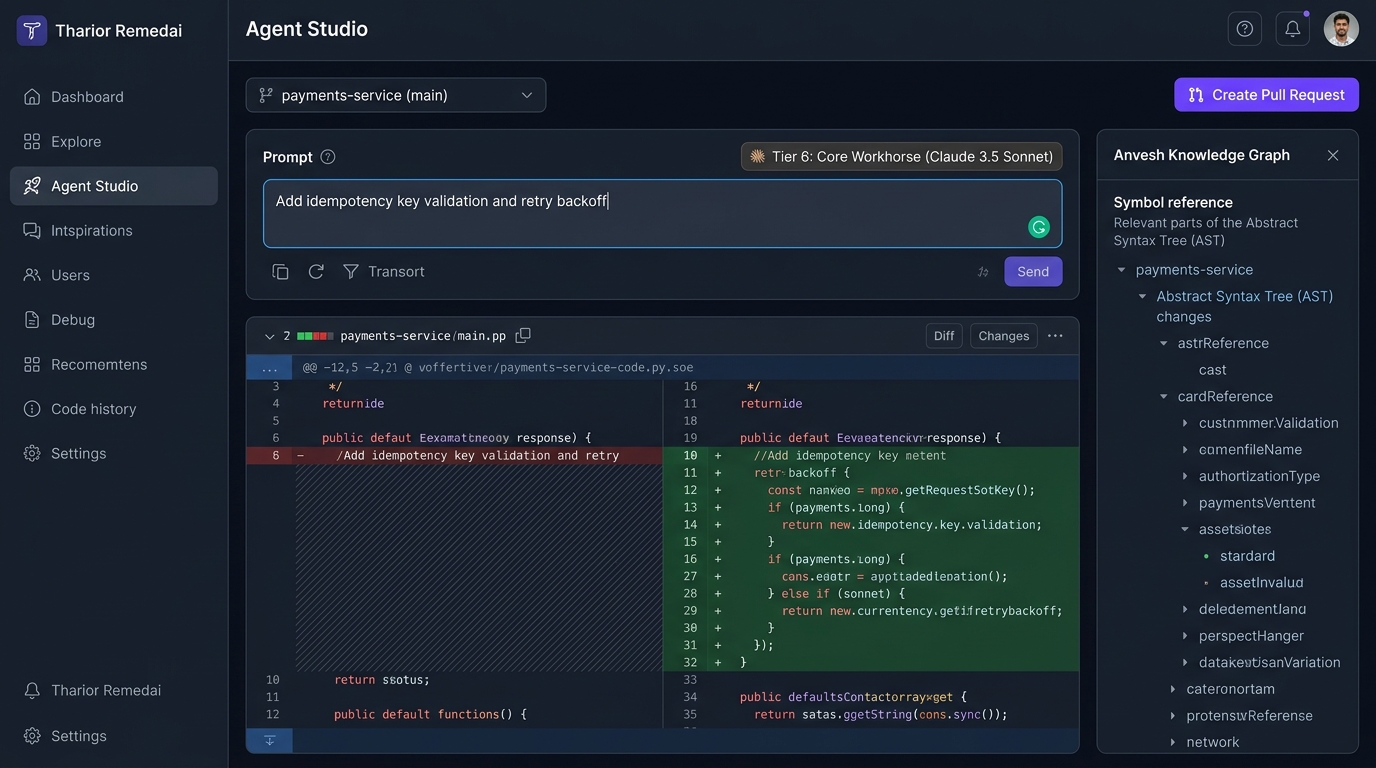Click the Prompt help info icon

tap(327, 157)
